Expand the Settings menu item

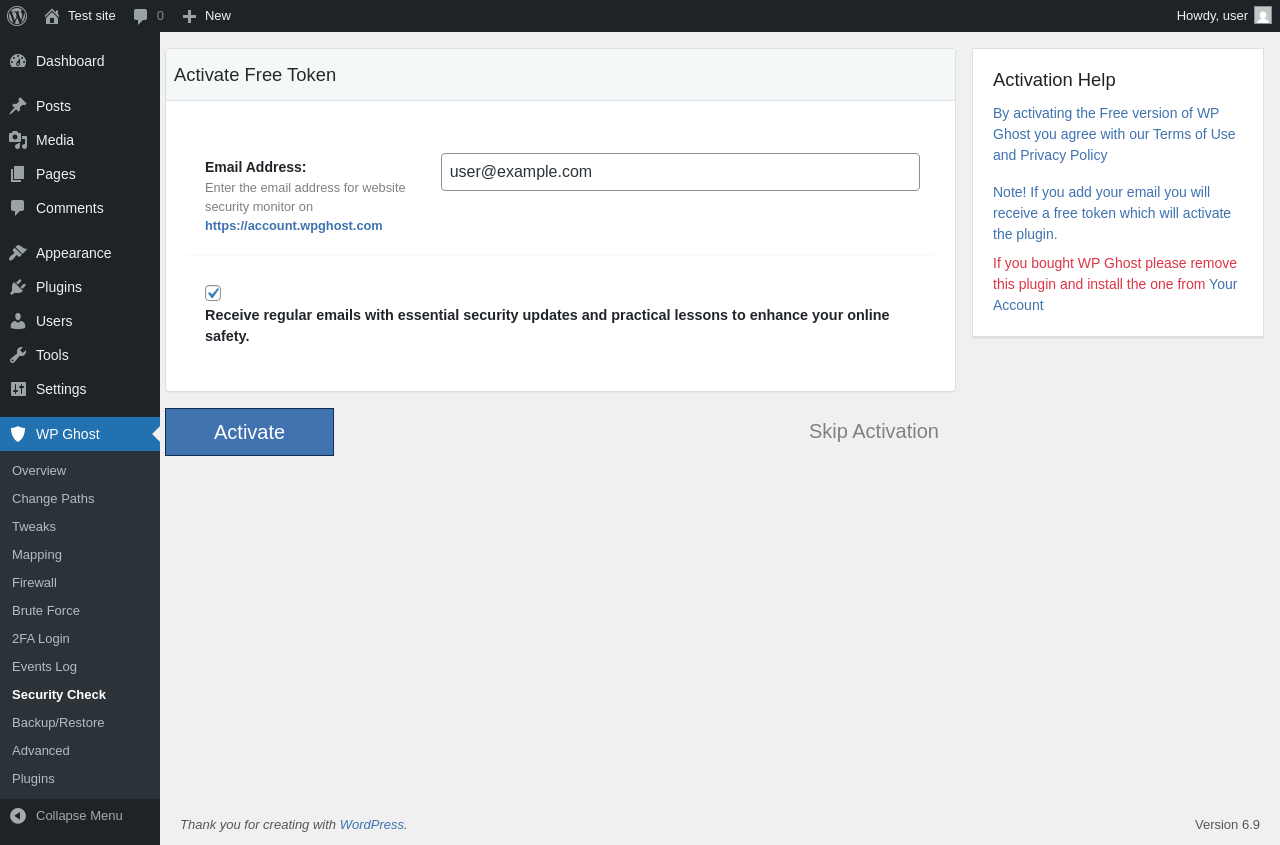(x=61, y=389)
